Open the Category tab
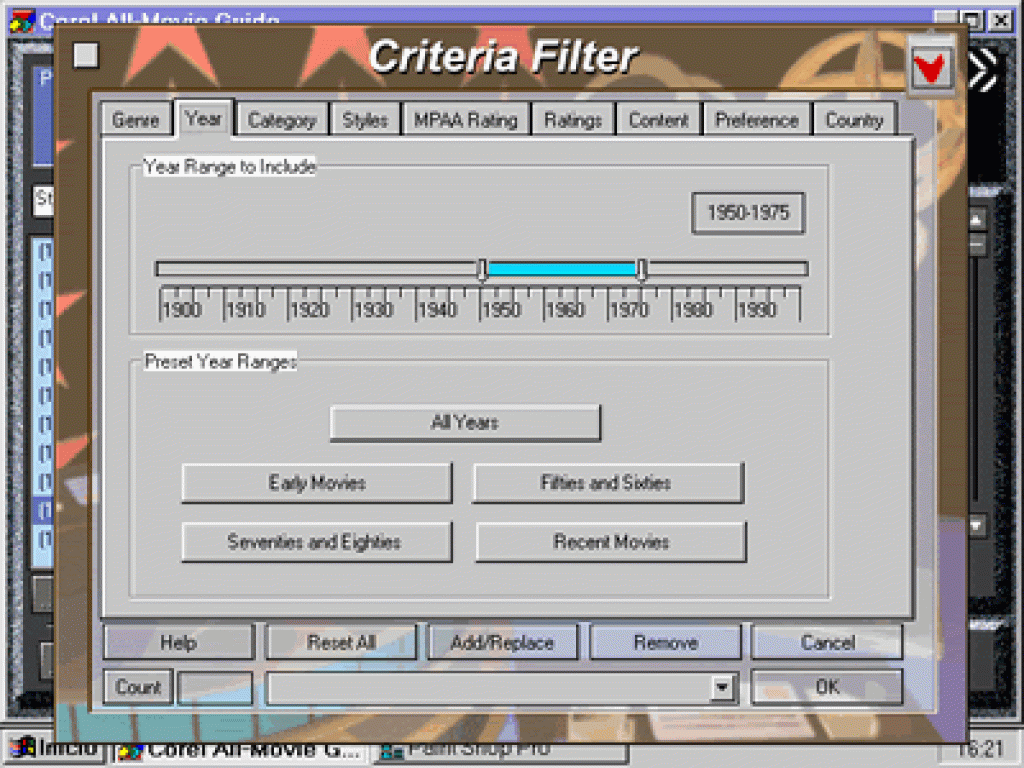This screenshot has height=768, width=1024. (281, 120)
